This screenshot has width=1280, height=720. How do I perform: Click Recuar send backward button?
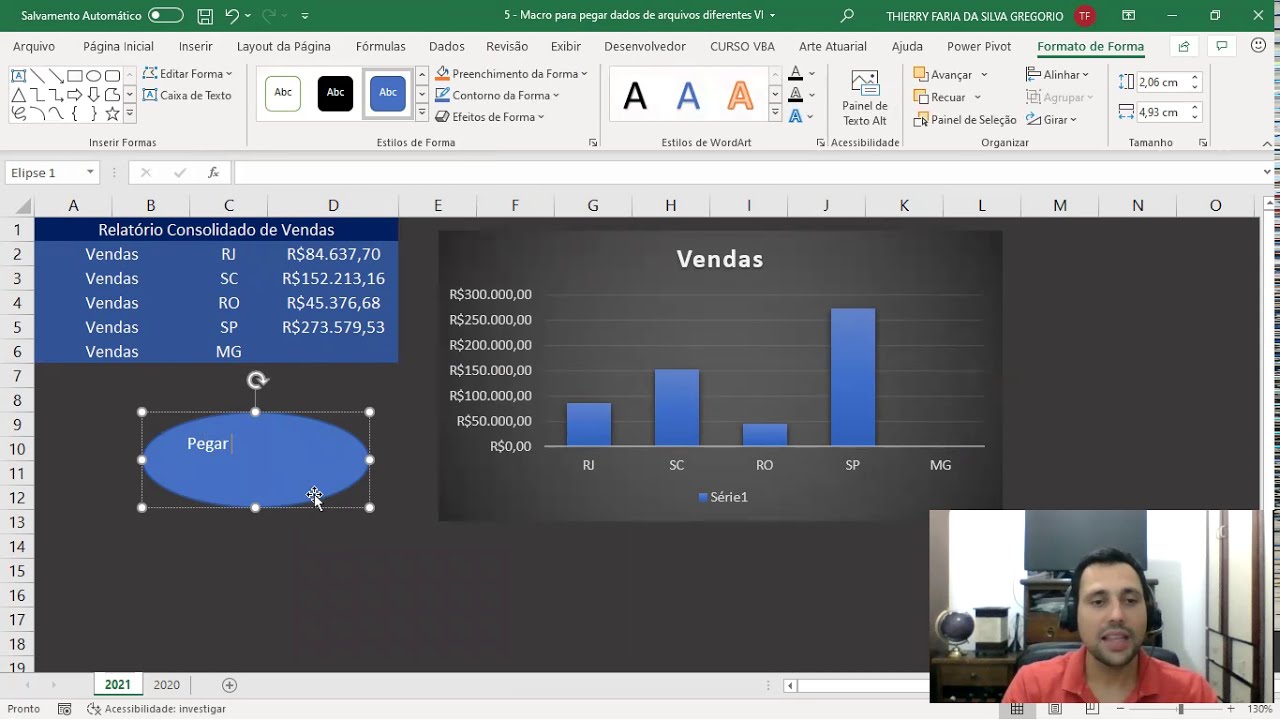(x=940, y=97)
